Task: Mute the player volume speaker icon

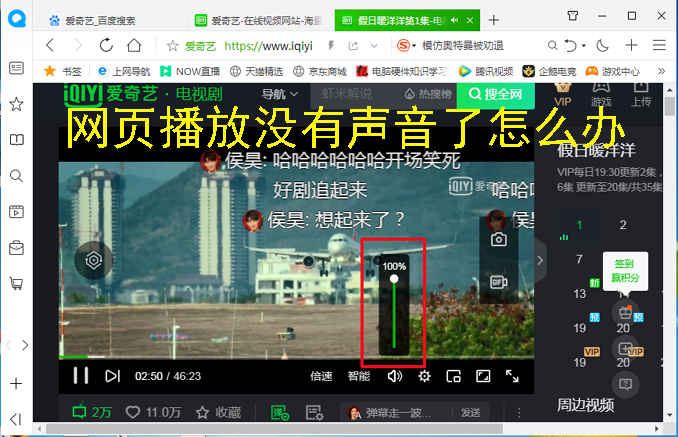Action: [x=395, y=376]
